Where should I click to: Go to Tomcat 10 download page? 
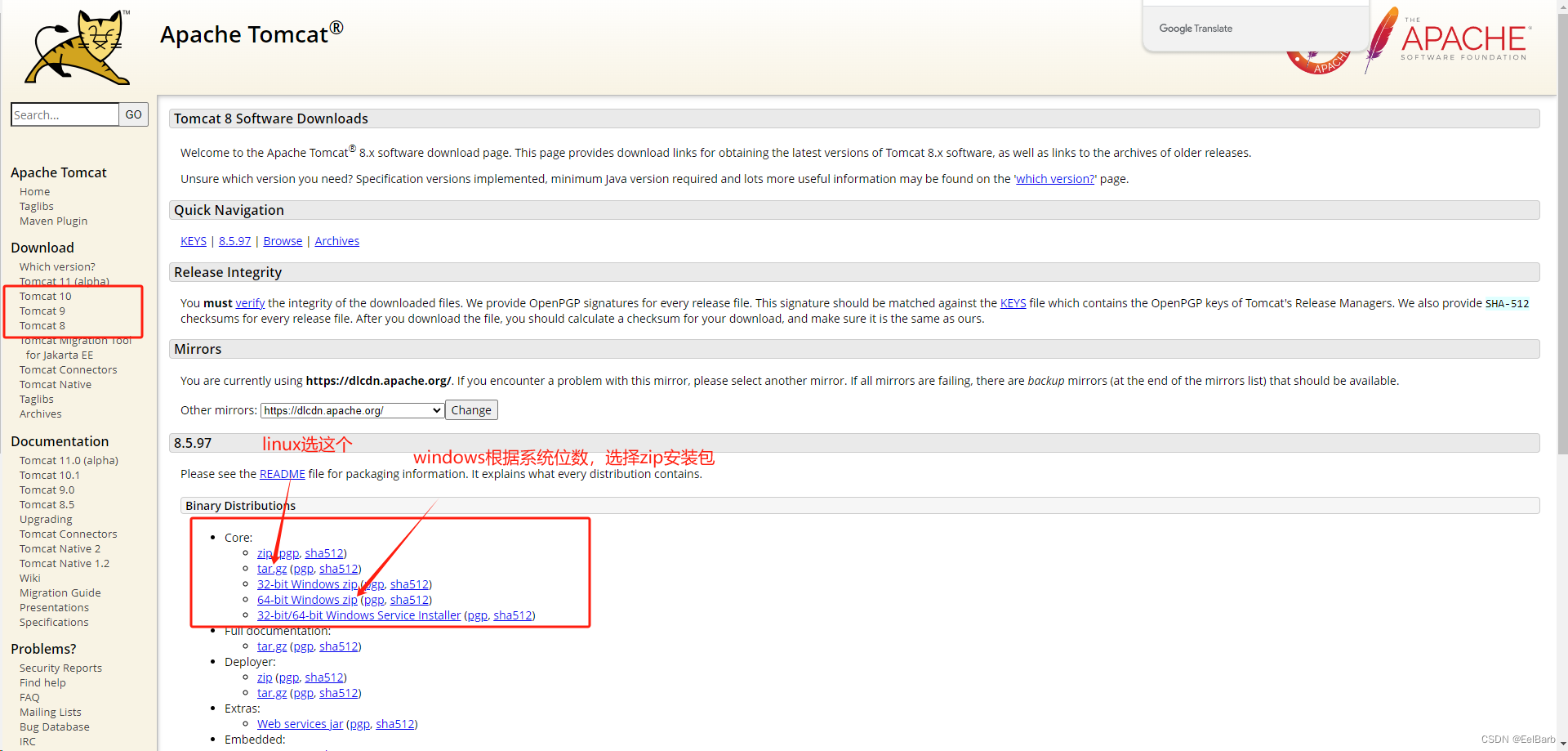[46, 296]
